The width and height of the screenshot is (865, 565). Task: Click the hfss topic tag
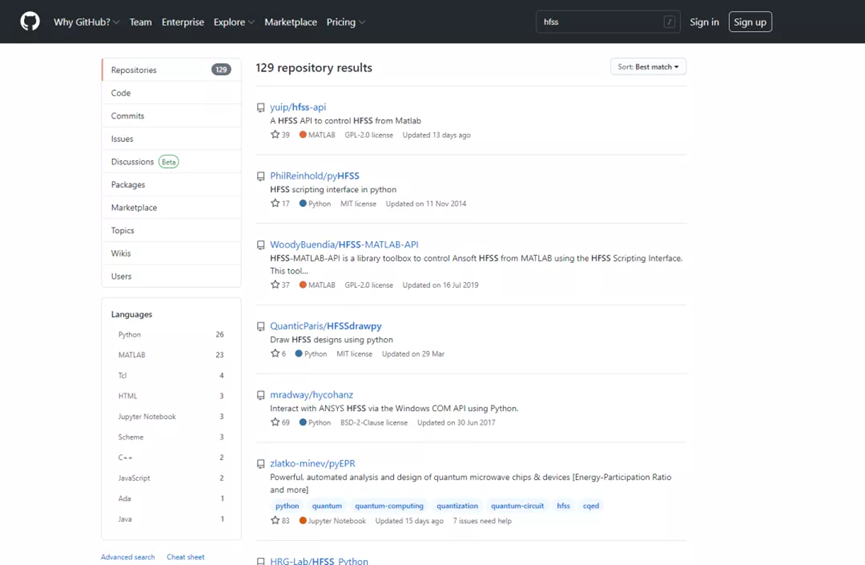coord(563,506)
